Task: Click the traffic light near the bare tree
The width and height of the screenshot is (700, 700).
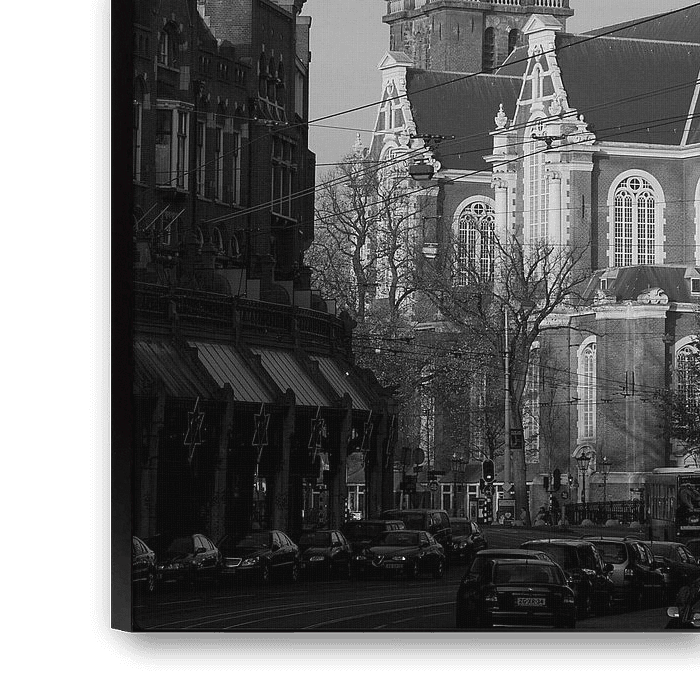Action: (x=488, y=471)
